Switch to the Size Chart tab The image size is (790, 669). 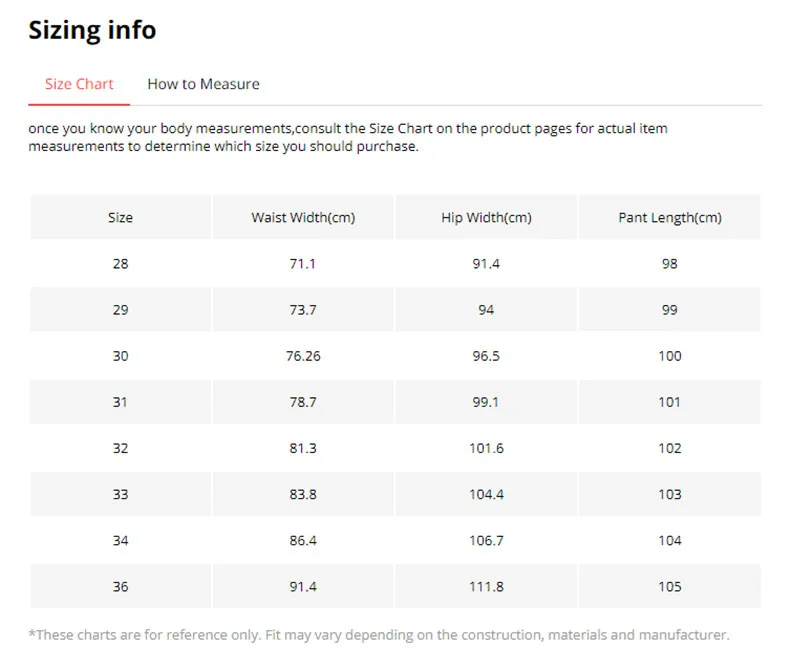click(x=79, y=84)
